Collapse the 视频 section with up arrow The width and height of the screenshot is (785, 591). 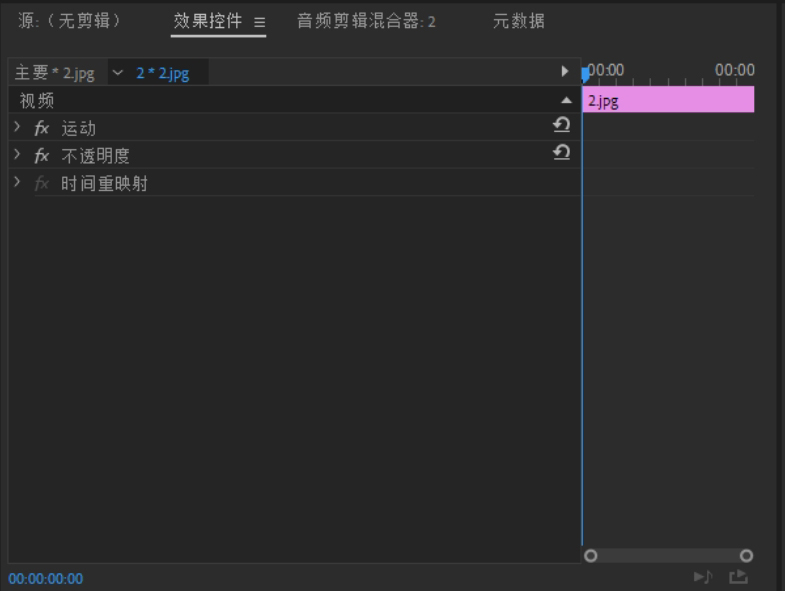[566, 100]
